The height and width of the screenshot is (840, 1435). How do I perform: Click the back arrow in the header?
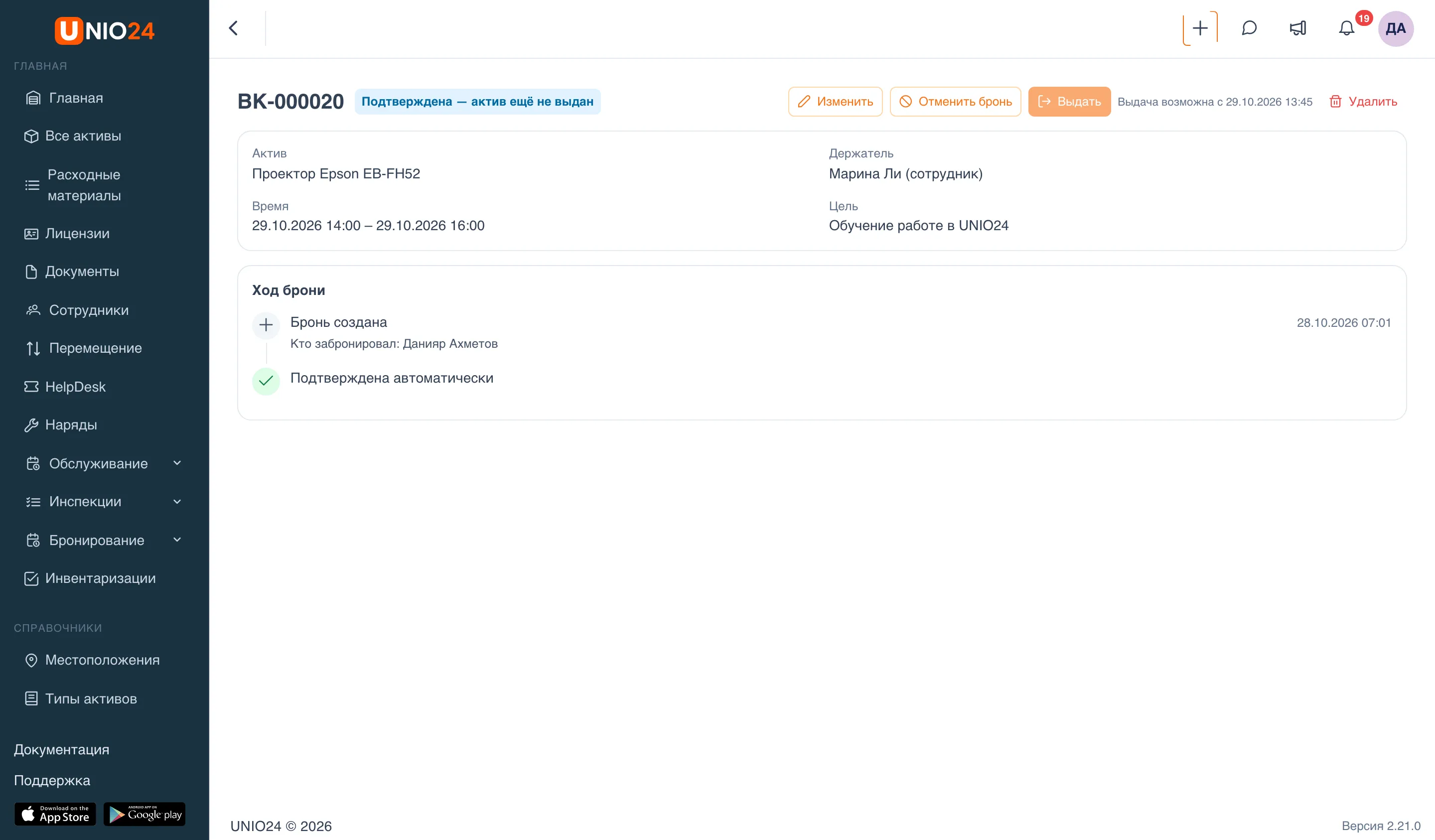(x=234, y=28)
